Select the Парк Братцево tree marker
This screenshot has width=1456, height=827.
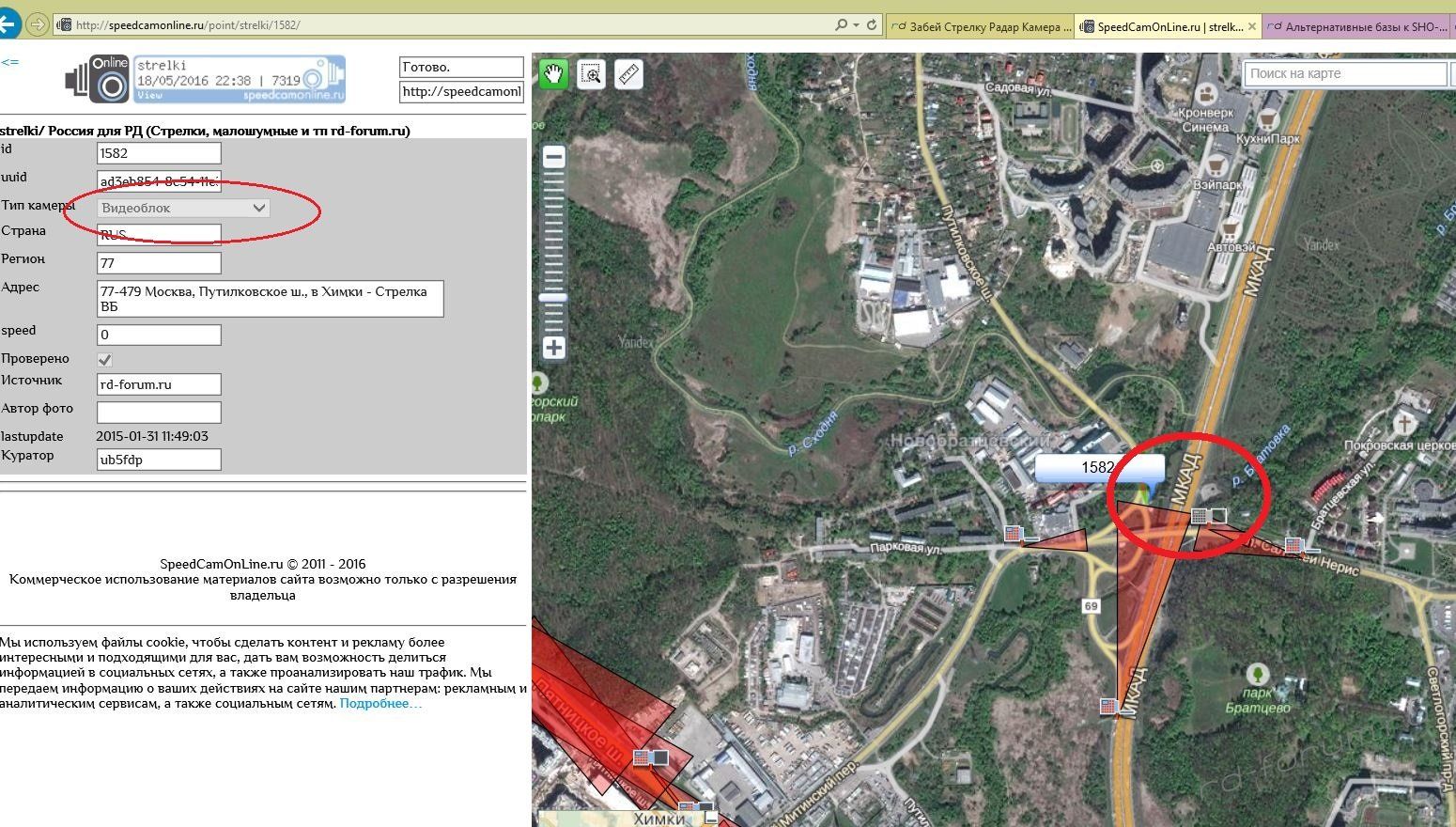point(1257,673)
